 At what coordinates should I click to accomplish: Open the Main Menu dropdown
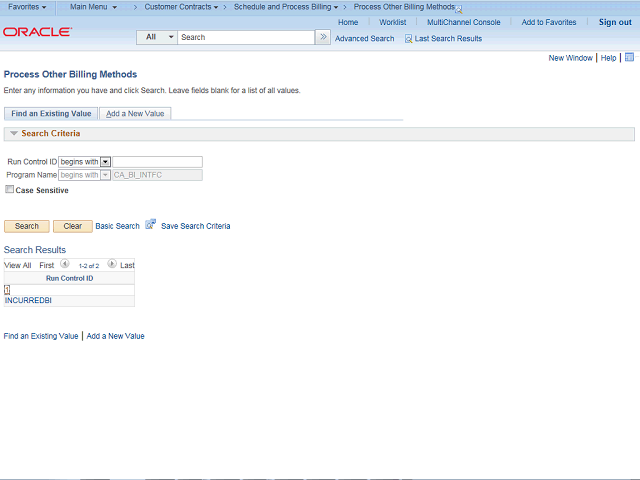click(93, 7)
